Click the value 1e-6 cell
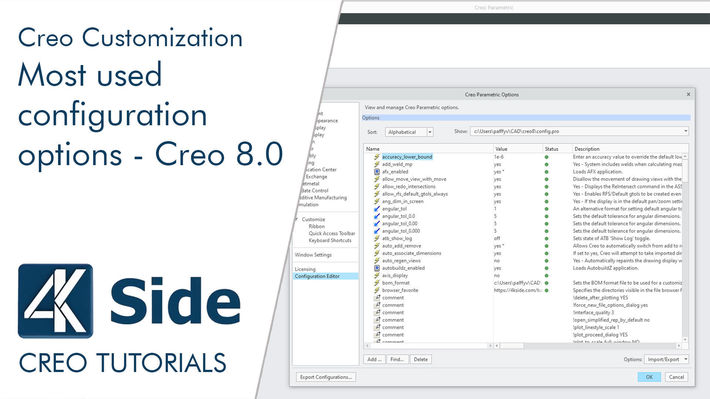The width and height of the screenshot is (710, 399). [x=499, y=157]
